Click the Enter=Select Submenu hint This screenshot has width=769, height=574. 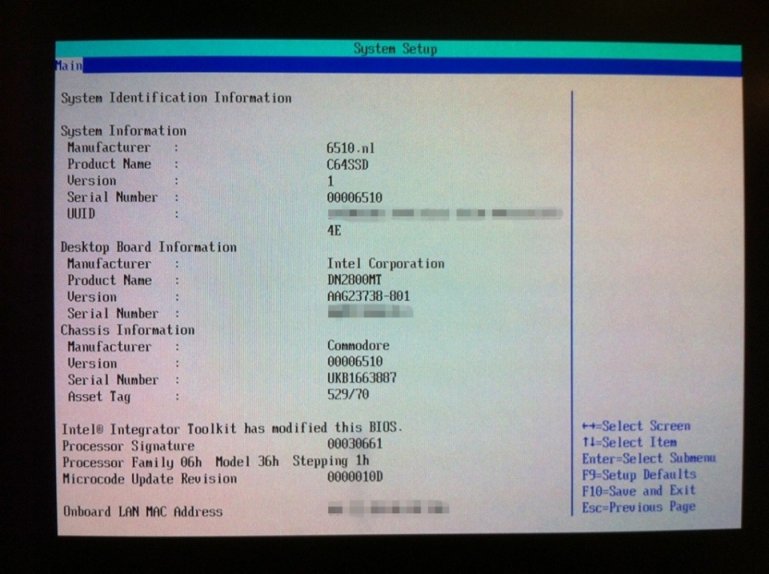point(648,458)
